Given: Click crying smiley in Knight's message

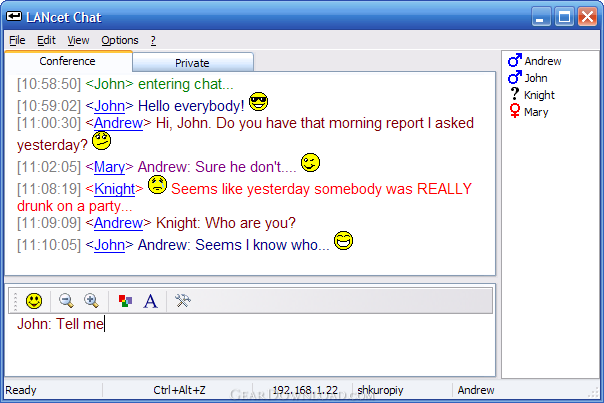Looking at the screenshot, I should click(157, 185).
